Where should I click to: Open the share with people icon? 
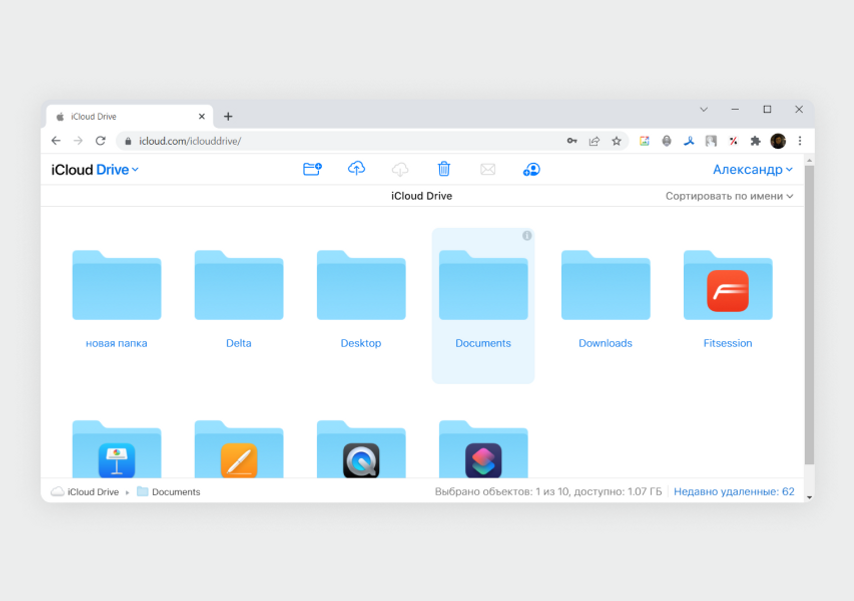[x=532, y=169]
